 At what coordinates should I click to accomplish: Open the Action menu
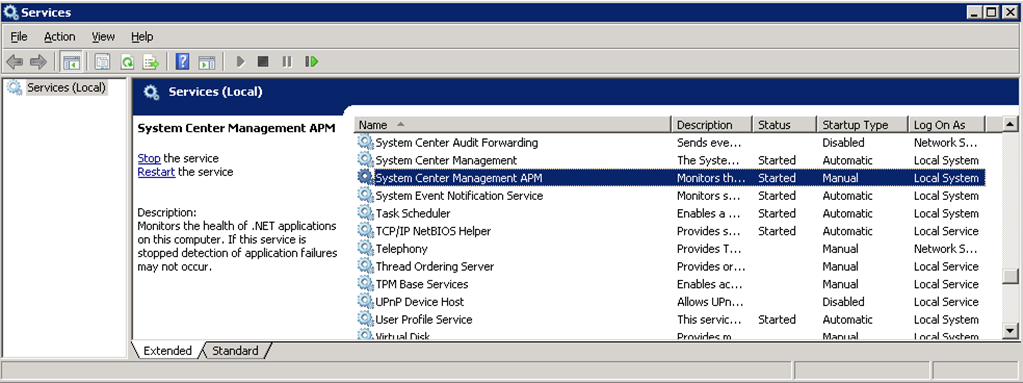pyautogui.click(x=59, y=37)
